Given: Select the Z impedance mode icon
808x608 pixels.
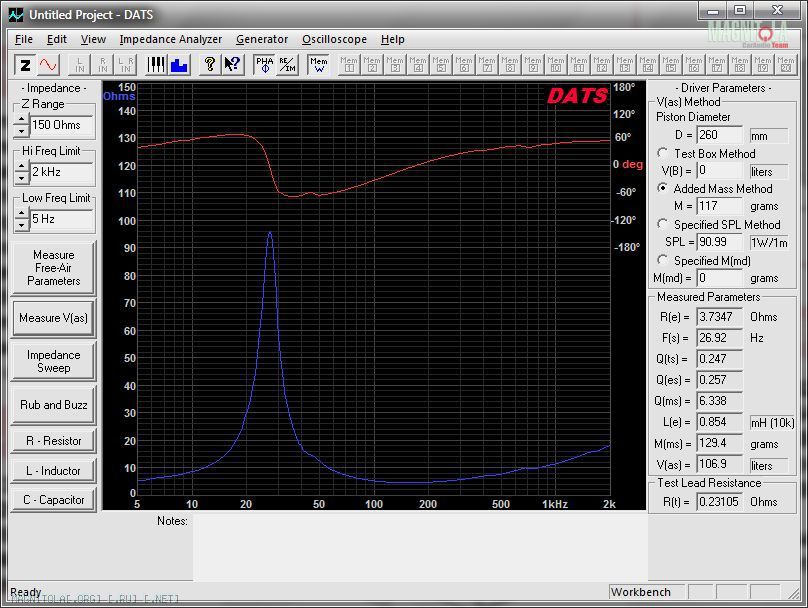Looking at the screenshot, I should click(x=25, y=65).
